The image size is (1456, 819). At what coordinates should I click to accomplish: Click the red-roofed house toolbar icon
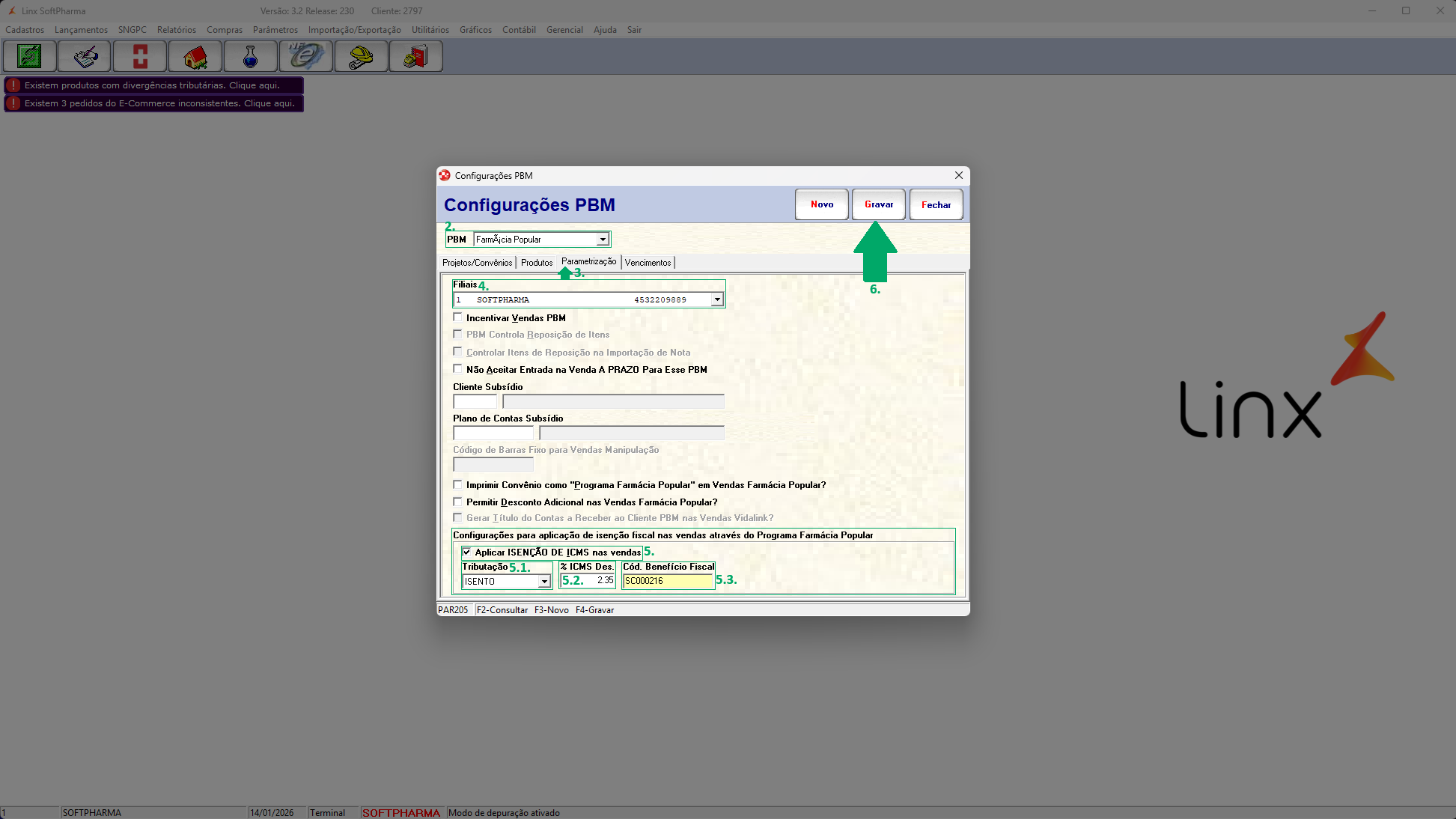(x=195, y=57)
